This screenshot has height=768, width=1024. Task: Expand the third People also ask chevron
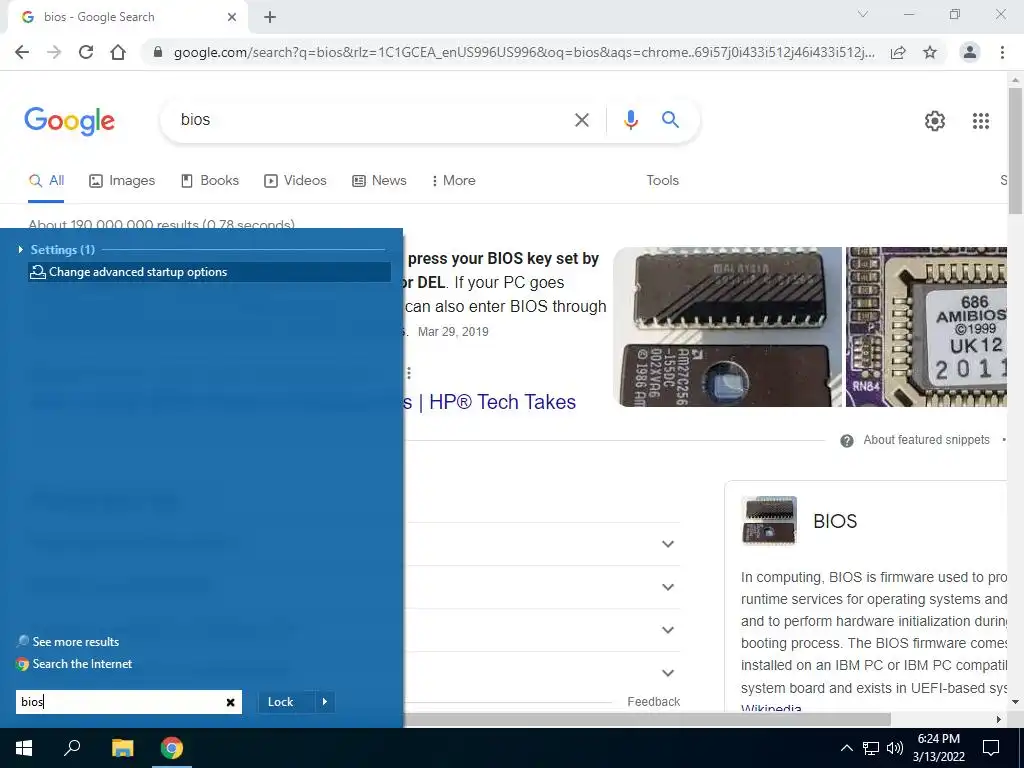[667, 630]
